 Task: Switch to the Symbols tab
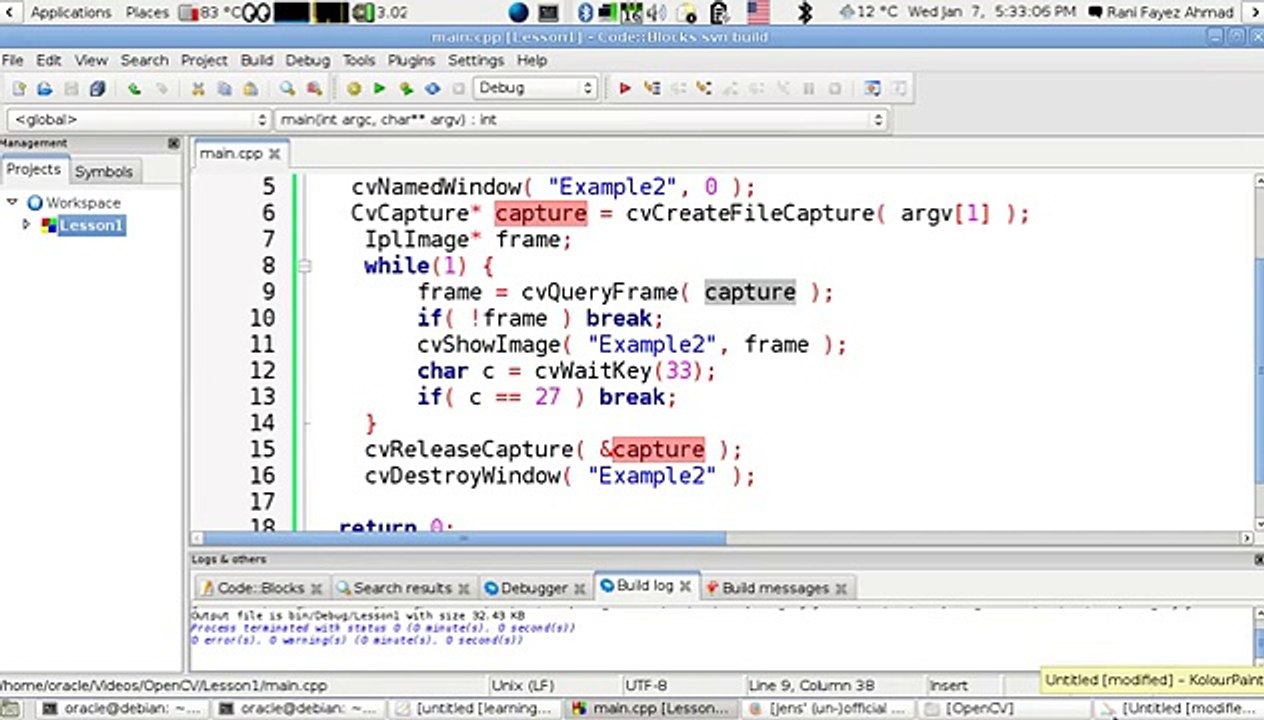point(104,171)
